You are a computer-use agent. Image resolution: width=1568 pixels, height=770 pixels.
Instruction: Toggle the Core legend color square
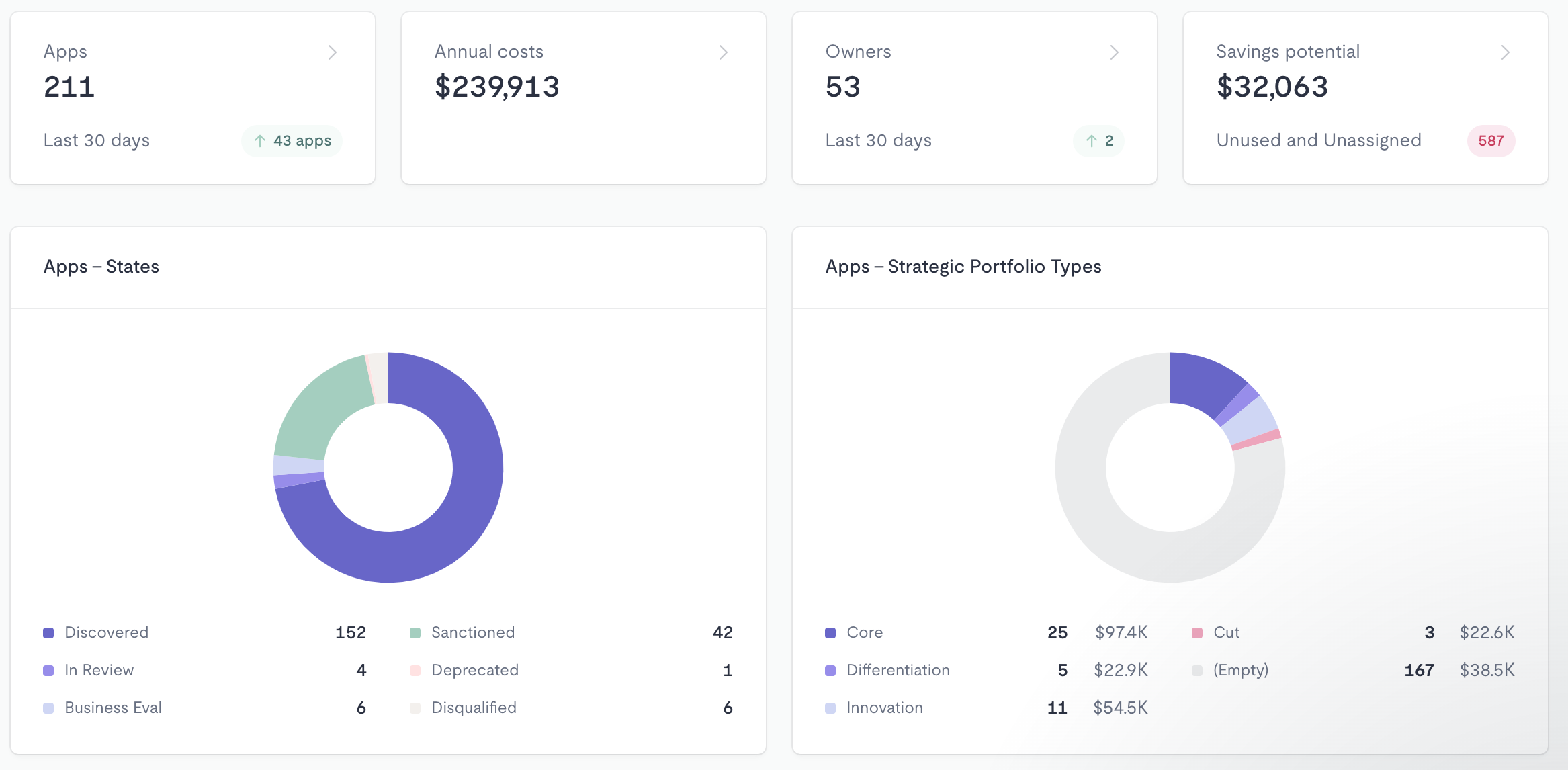[x=830, y=633]
